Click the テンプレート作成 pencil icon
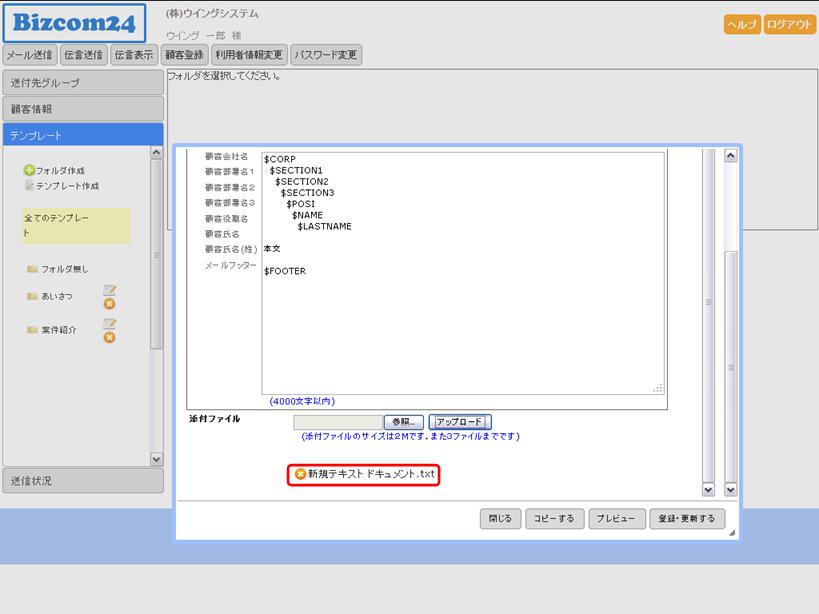Screen dimensions: 819x614 point(29,186)
